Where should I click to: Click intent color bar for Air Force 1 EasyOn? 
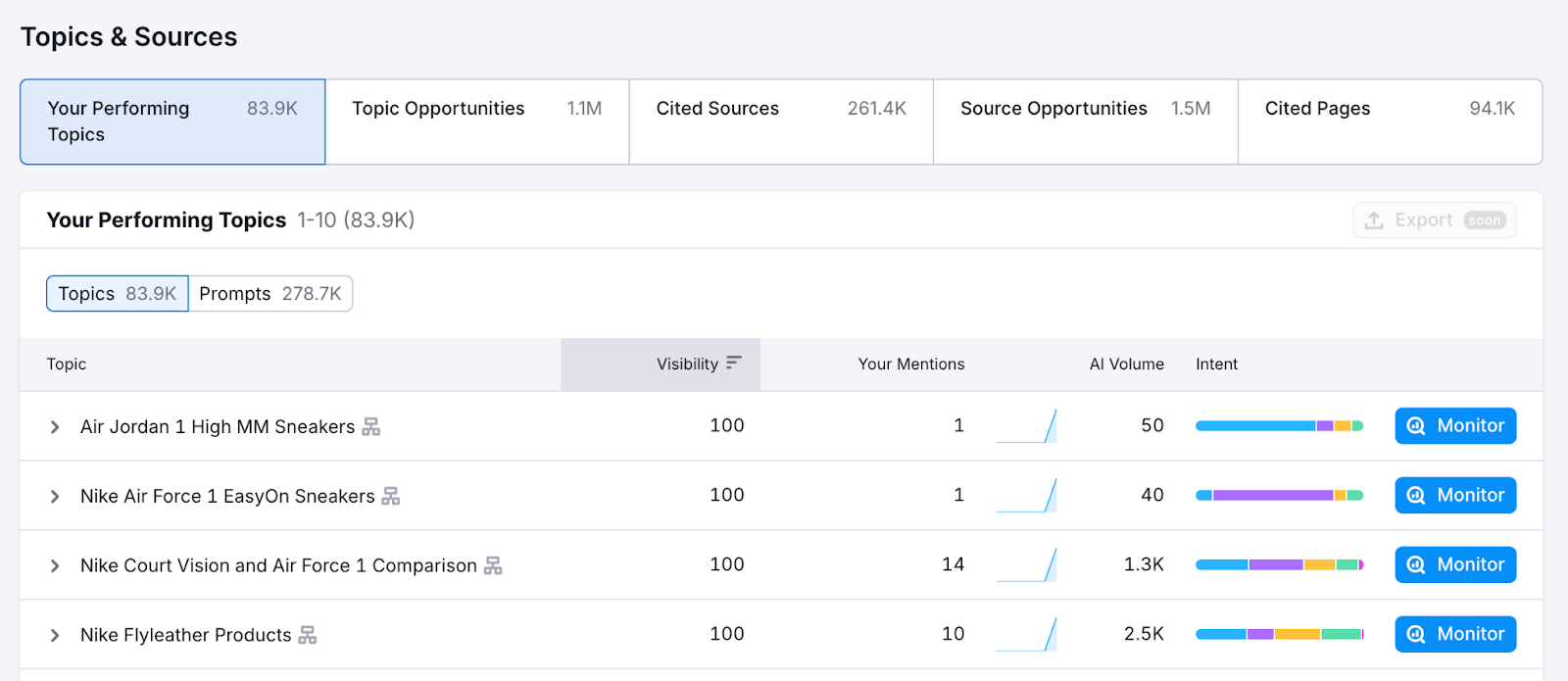1279,496
